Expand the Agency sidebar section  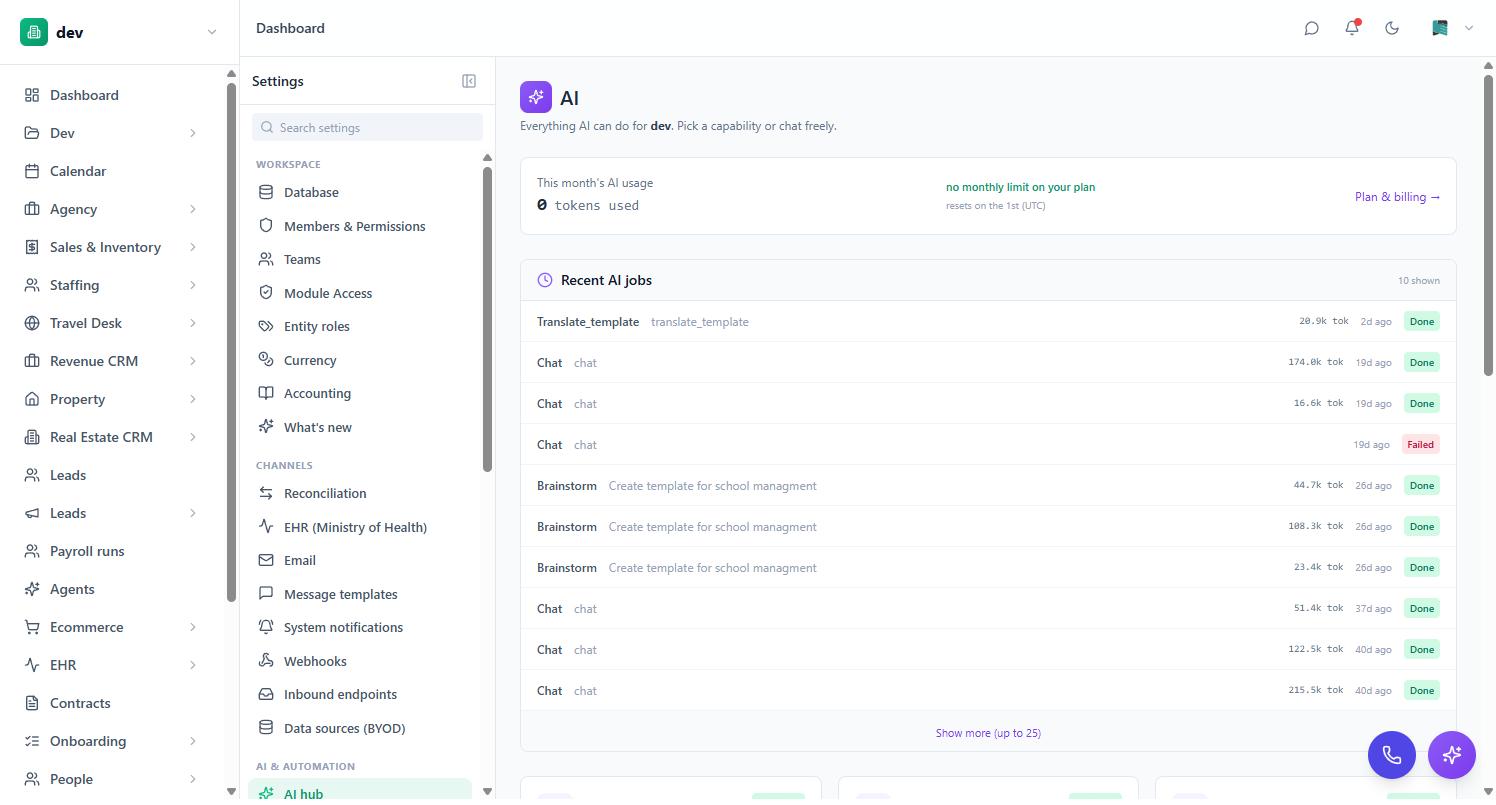192,209
